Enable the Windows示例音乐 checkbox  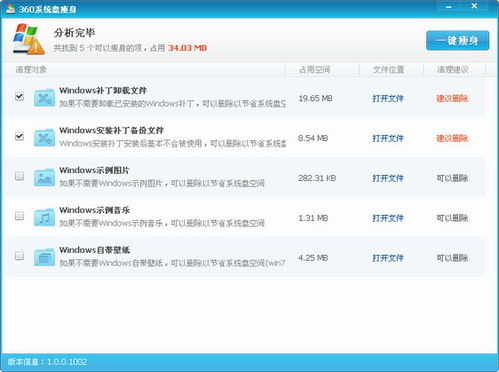(19, 216)
